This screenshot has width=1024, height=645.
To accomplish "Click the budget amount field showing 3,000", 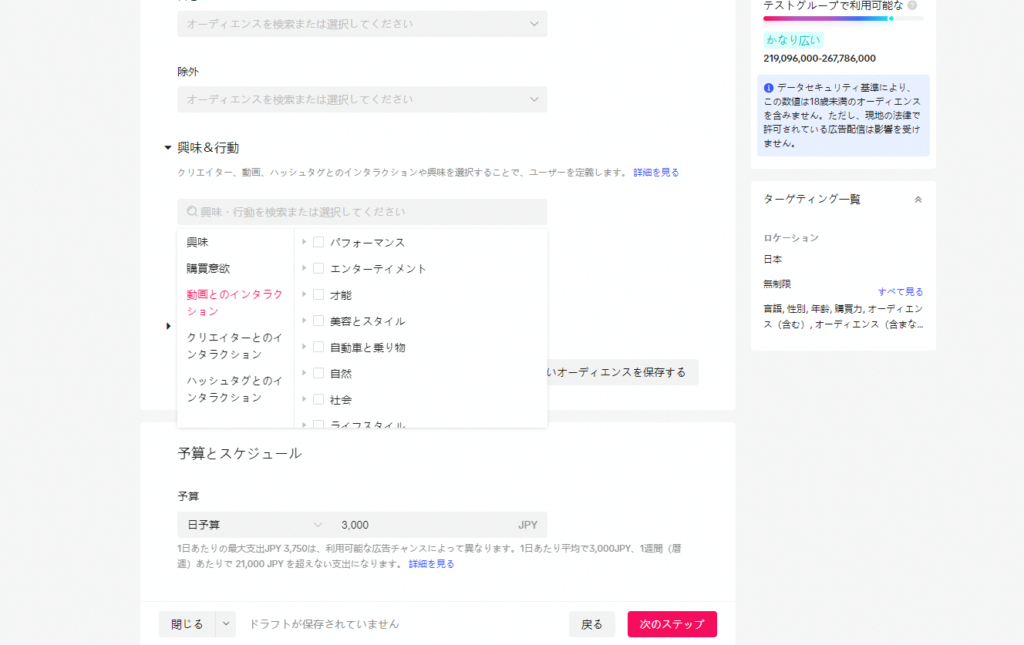I will (x=420, y=525).
